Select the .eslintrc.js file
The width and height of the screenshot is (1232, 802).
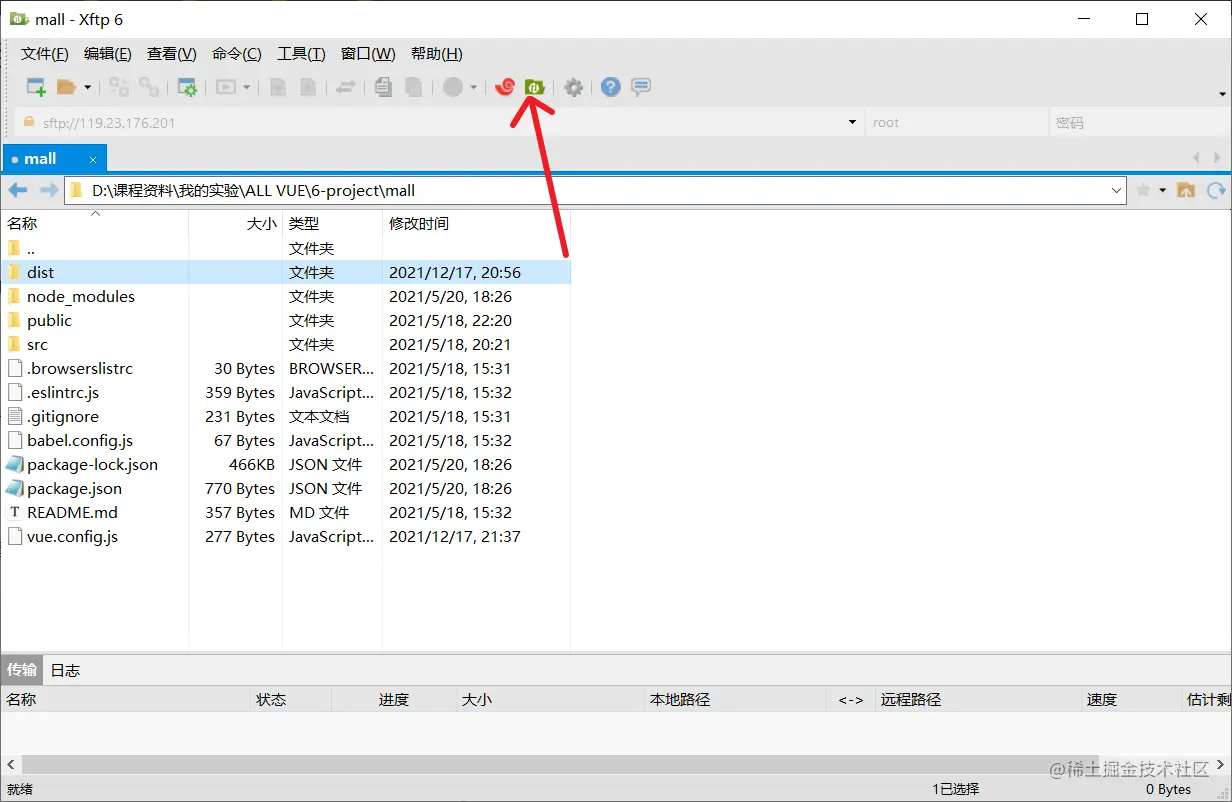pos(285,392)
